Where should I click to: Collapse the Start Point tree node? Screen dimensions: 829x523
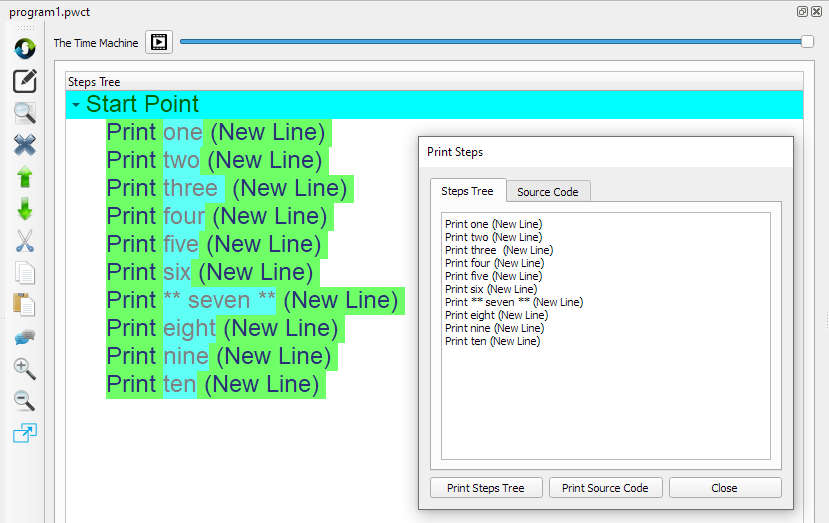coord(76,105)
